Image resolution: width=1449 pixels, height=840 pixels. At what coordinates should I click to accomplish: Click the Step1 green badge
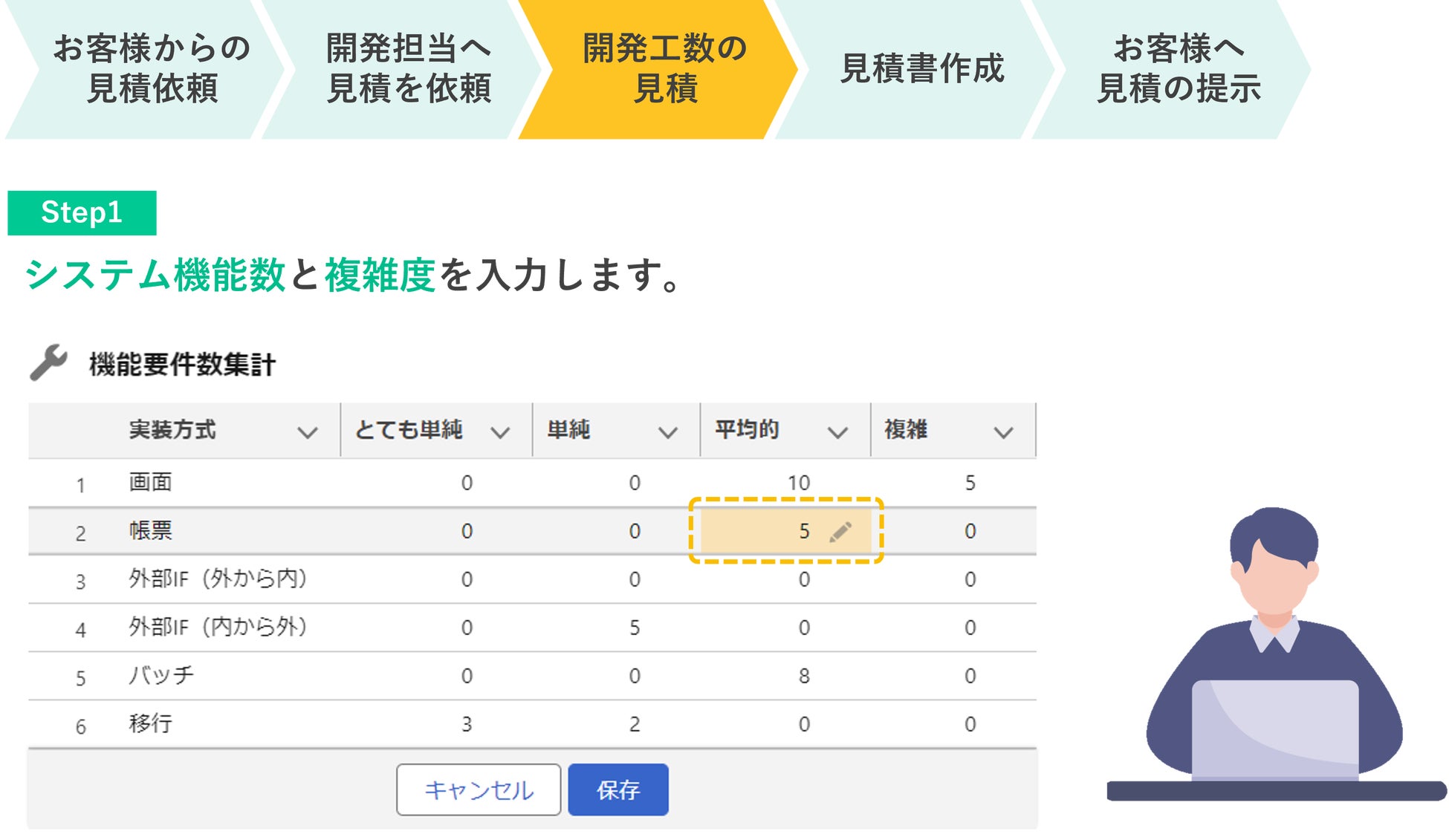coord(82,213)
